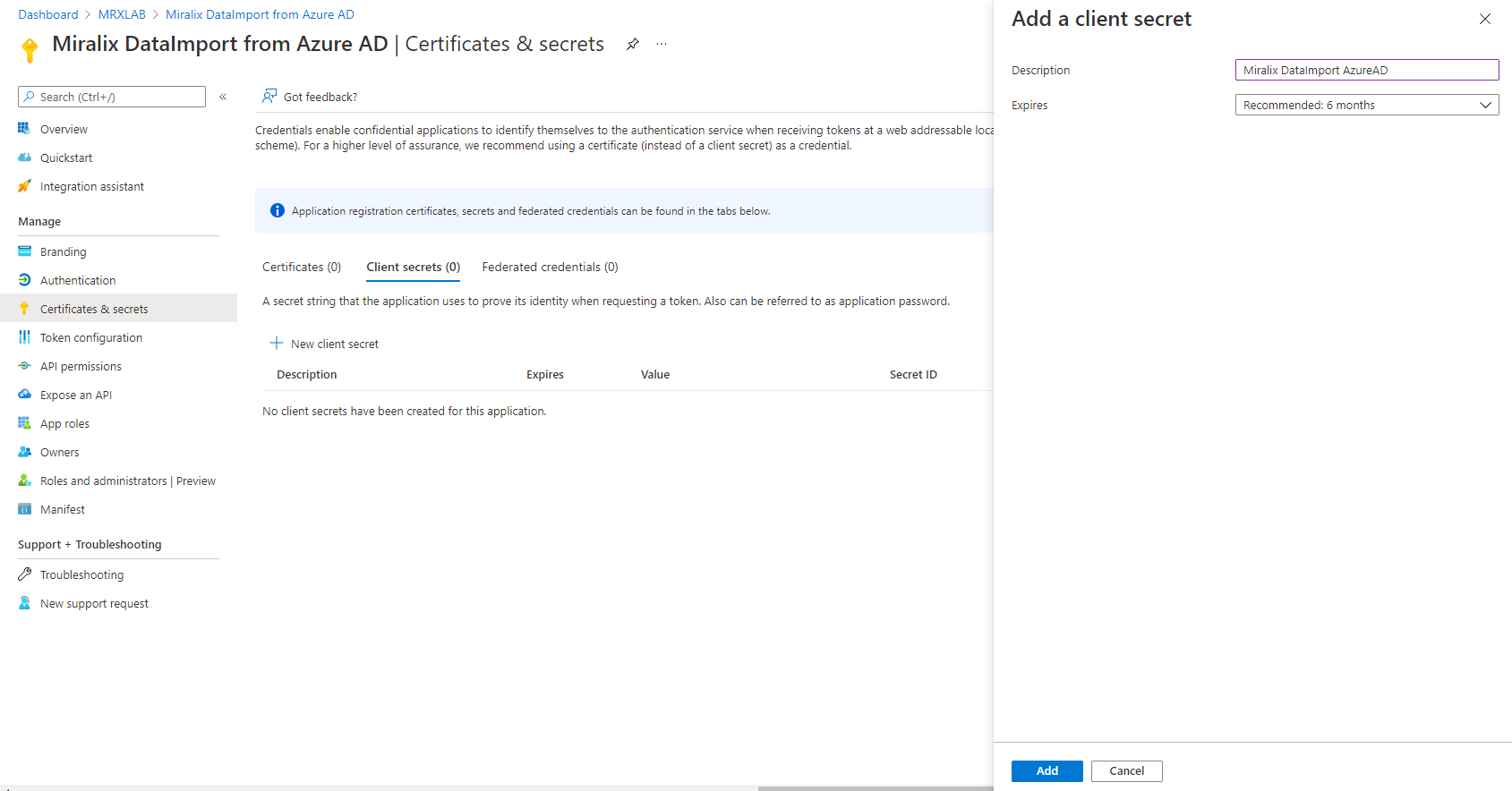Click the Description text field

click(x=1367, y=70)
